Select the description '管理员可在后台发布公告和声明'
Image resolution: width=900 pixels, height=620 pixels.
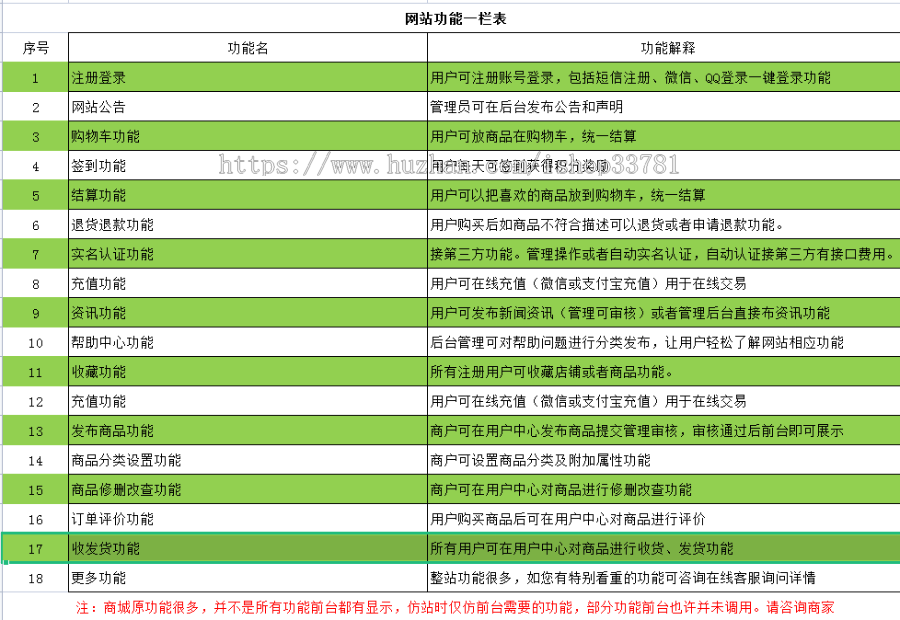click(x=664, y=107)
